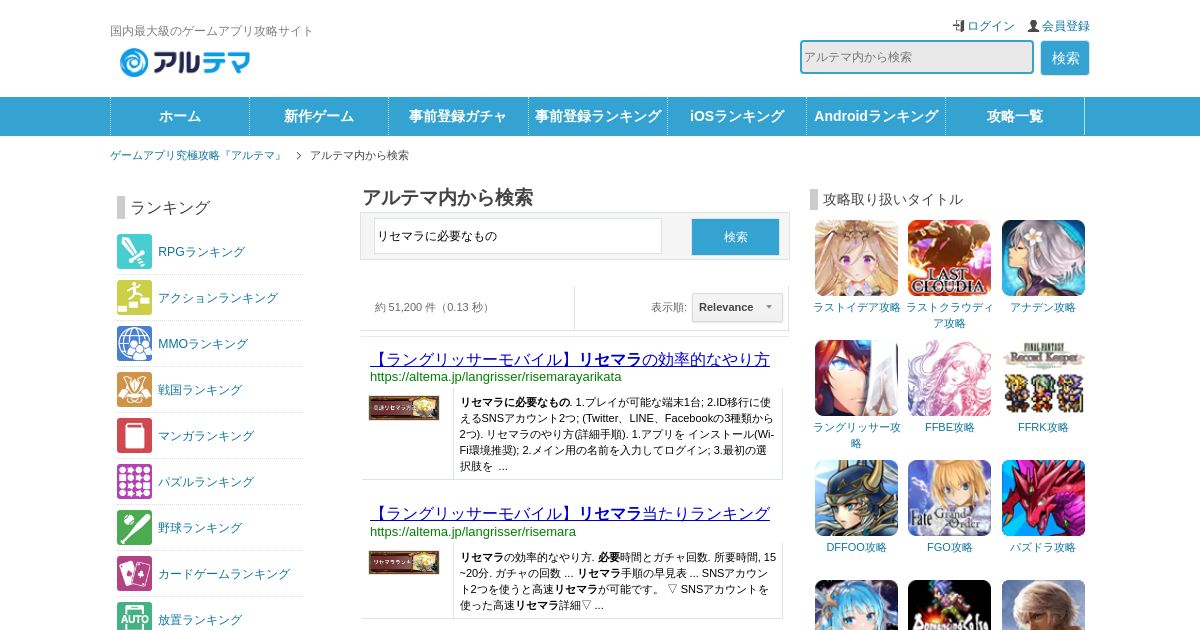Open the iOSランキング tab
This screenshot has width=1200, height=630.
click(737, 116)
